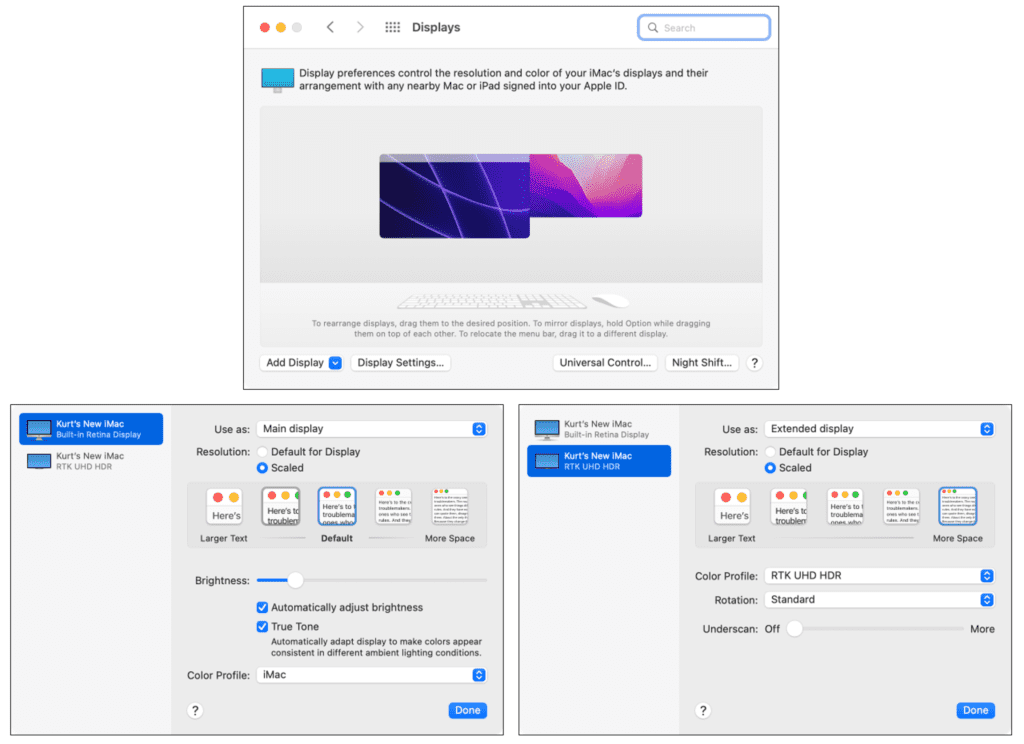Click Done in the Main display panel

(468, 710)
